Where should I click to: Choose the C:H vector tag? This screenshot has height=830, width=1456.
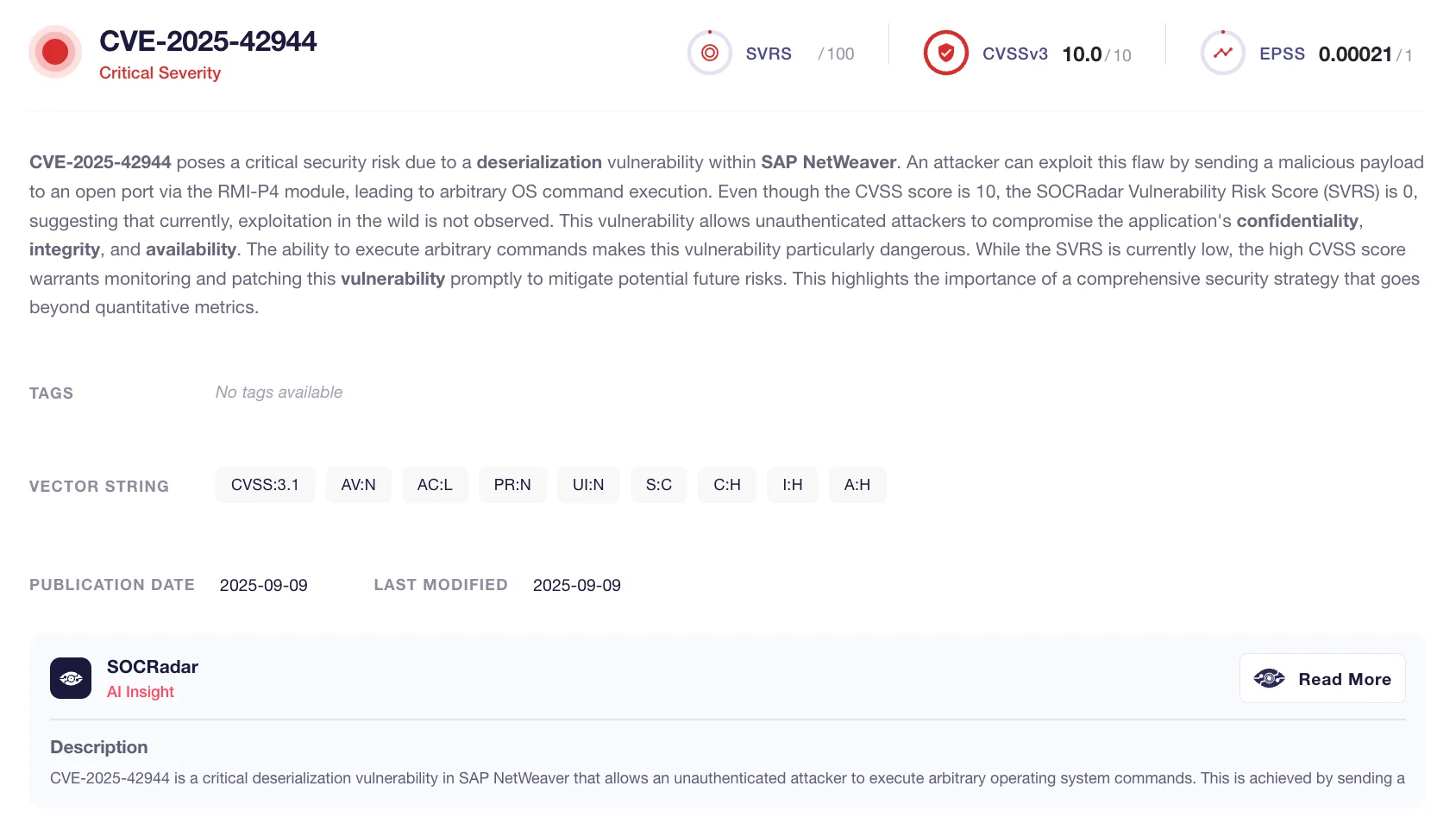[x=727, y=485]
